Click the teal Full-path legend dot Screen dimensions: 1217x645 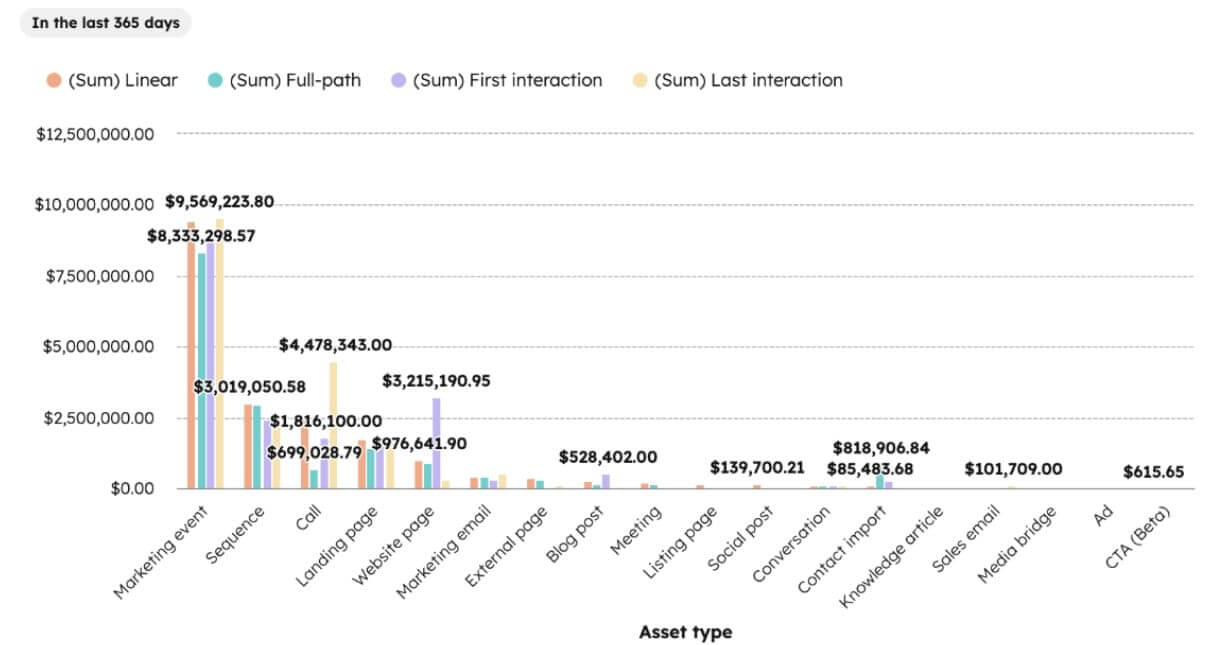[x=216, y=81]
